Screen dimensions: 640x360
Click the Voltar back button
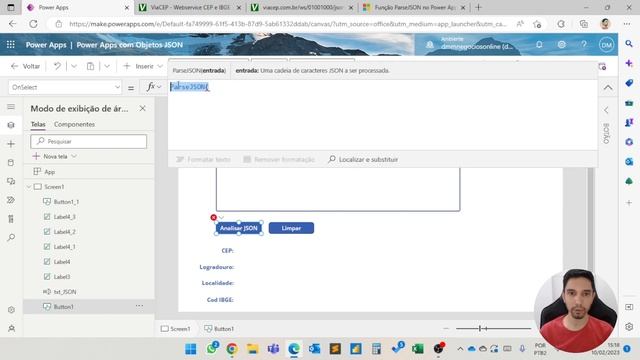click(26, 66)
